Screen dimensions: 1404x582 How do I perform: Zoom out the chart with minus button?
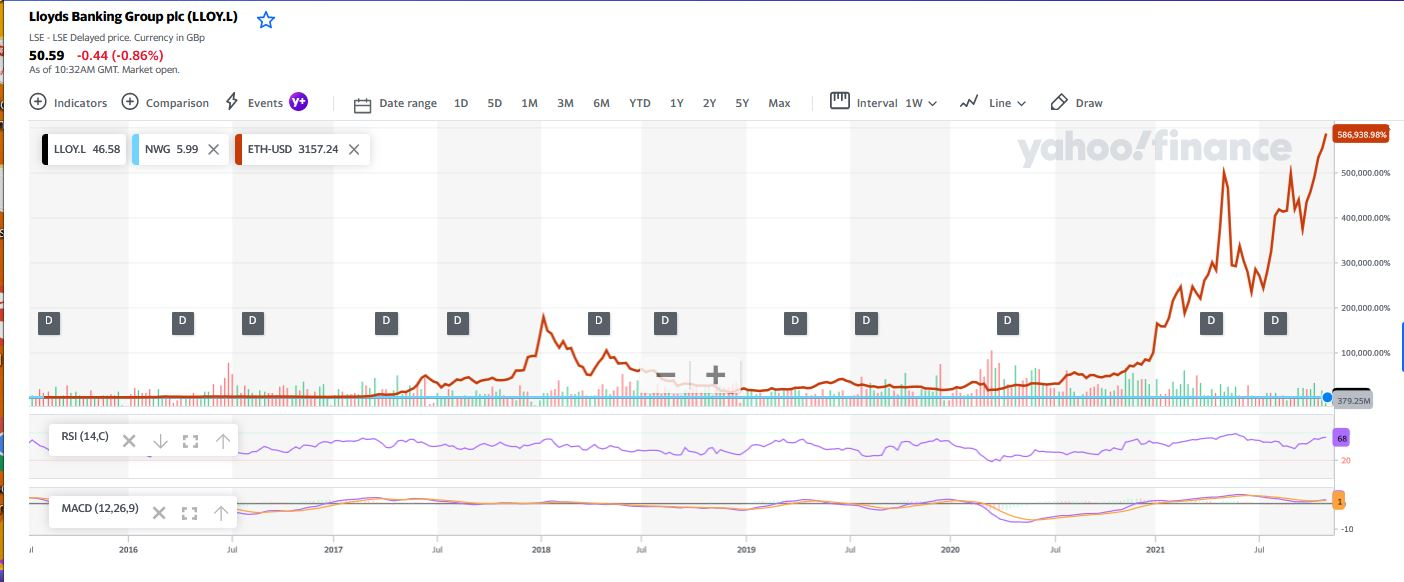coord(666,376)
